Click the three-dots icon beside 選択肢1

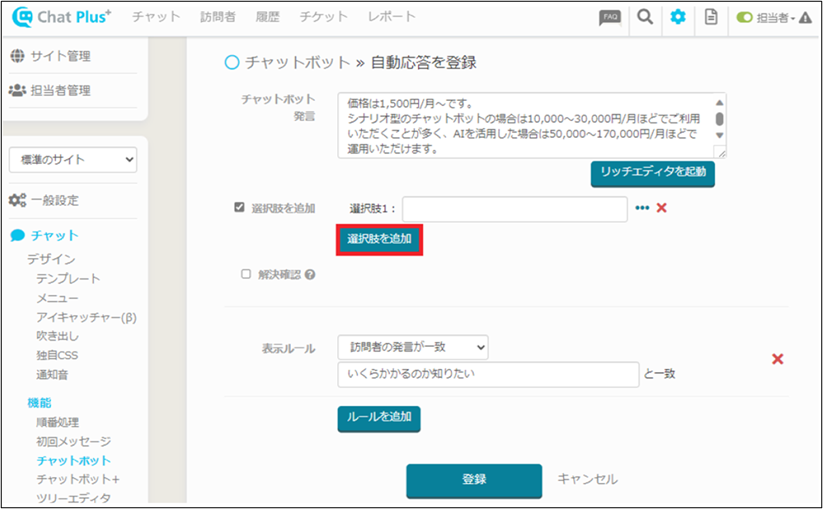(x=642, y=208)
